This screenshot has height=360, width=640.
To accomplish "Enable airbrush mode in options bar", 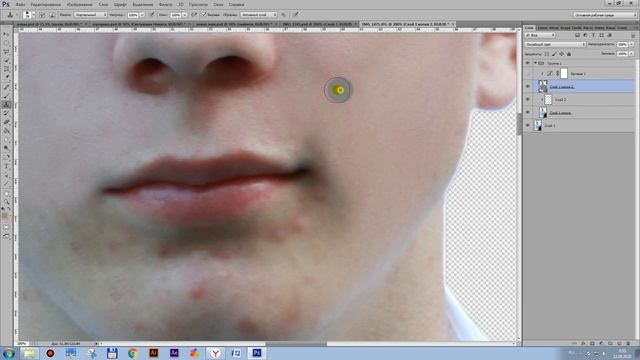I will tap(194, 15).
